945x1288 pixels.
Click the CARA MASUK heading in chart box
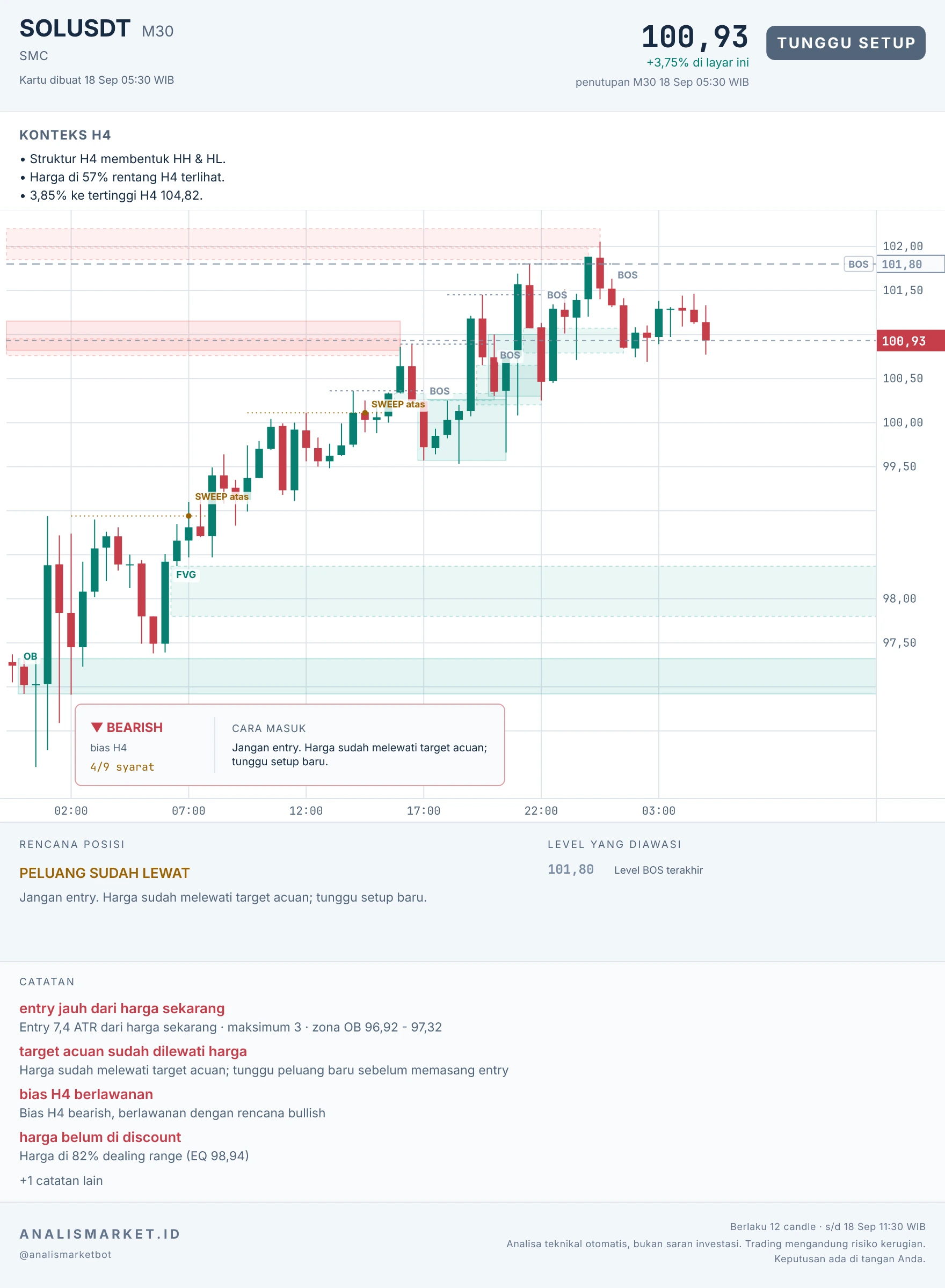(269, 728)
